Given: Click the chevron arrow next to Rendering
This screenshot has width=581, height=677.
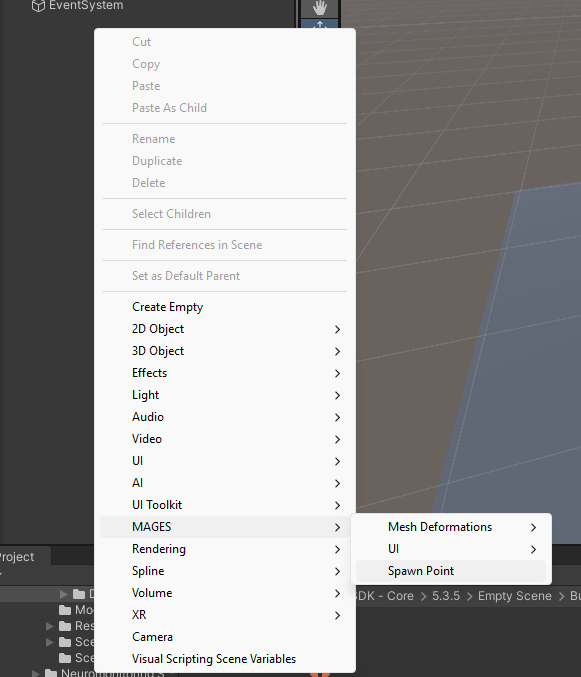Looking at the screenshot, I should click(338, 550).
